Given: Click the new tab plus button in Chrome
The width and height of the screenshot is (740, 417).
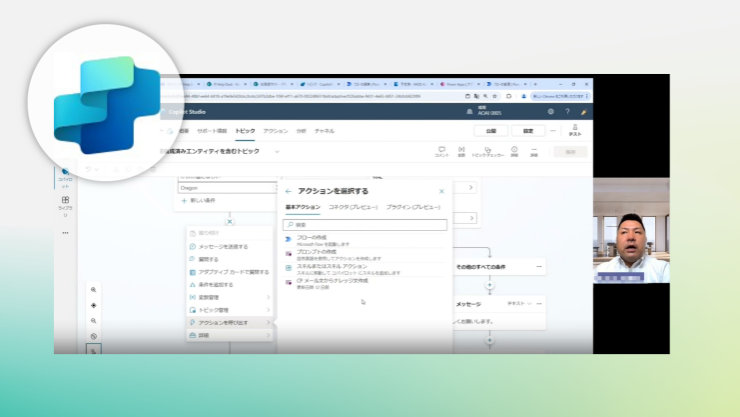Looking at the screenshot, I should (535, 84).
